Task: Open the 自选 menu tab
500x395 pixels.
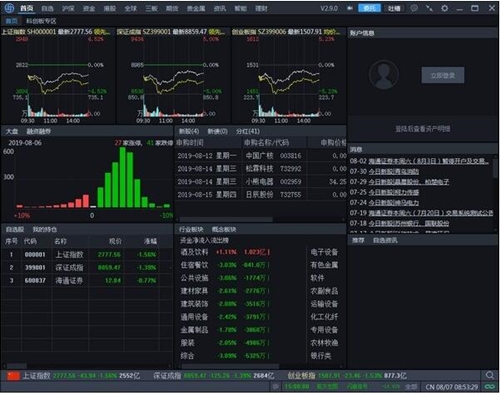Action: point(47,8)
